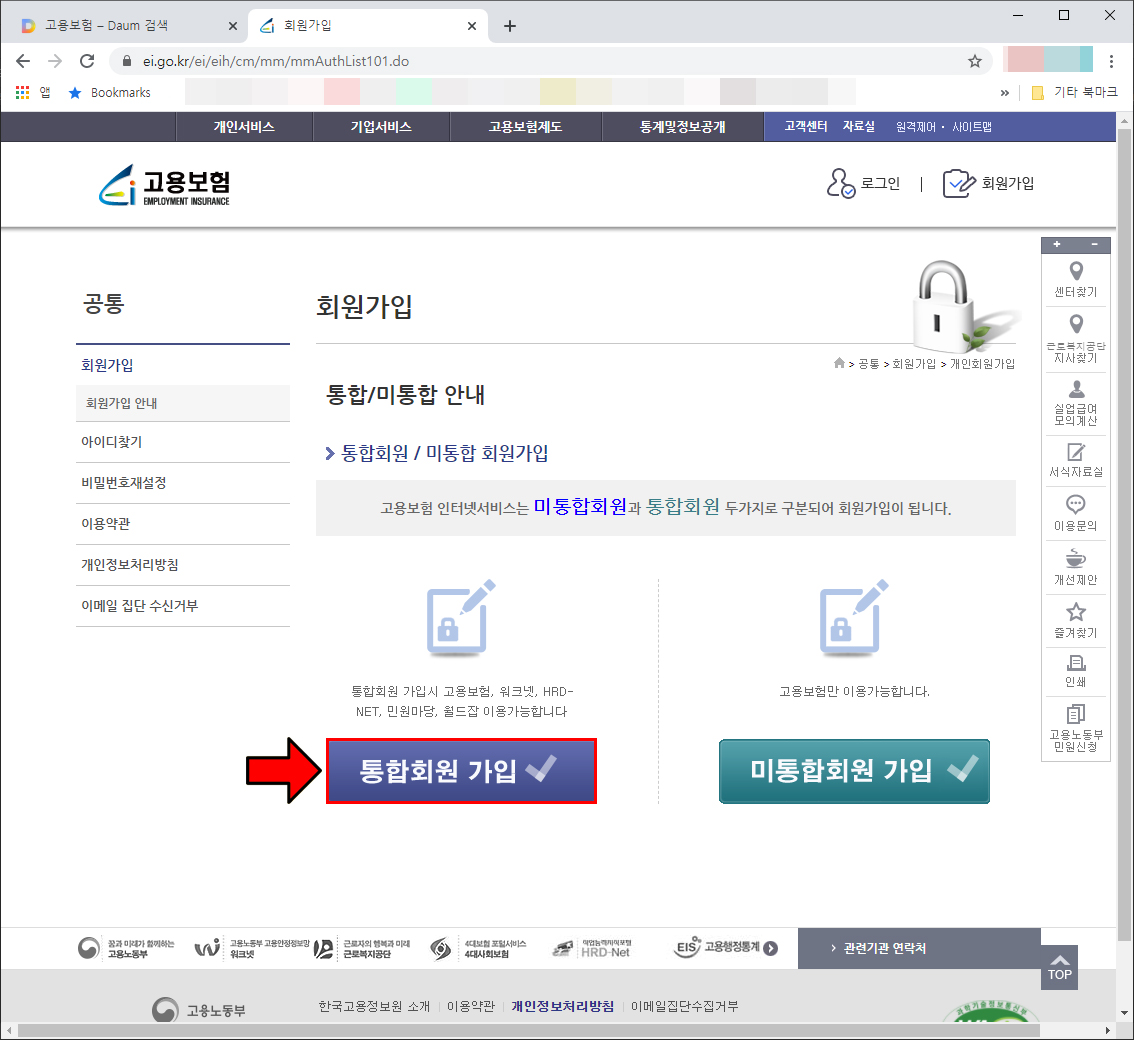
Task: Open 개선제안 quick icon
Action: (x=1075, y=567)
